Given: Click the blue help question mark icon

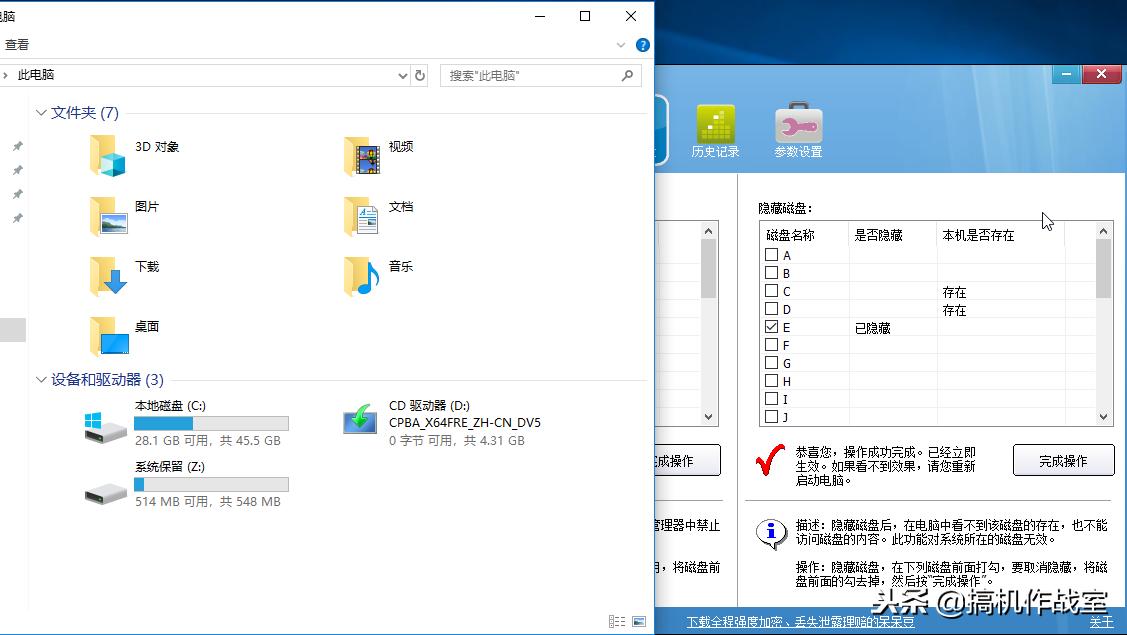Looking at the screenshot, I should point(642,44).
